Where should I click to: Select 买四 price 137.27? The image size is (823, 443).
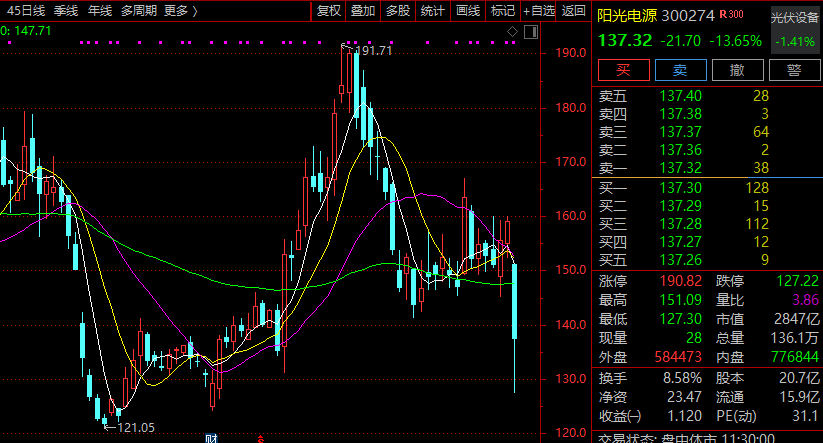click(680, 242)
